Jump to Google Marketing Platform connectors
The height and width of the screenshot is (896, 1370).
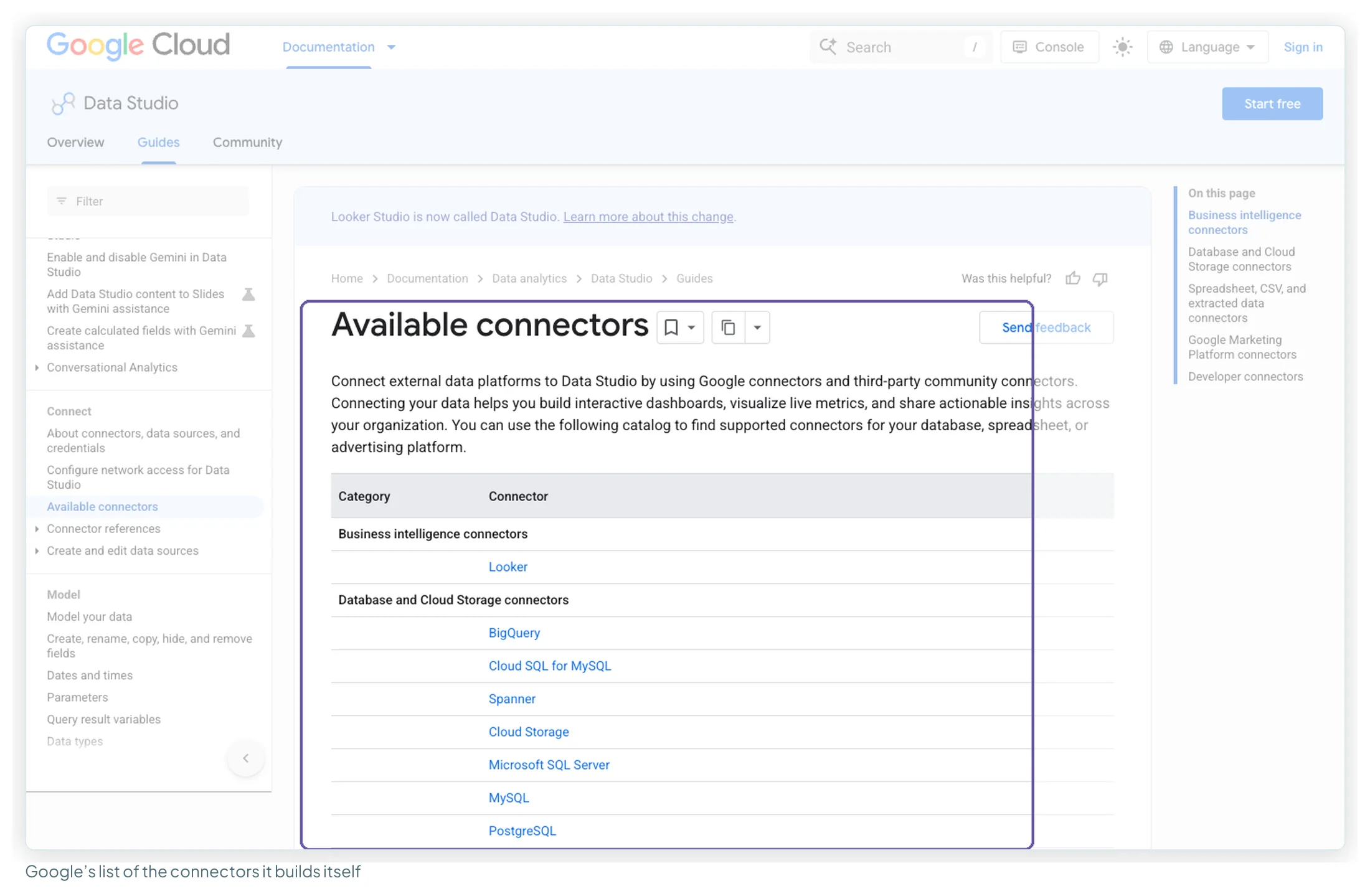point(1242,347)
